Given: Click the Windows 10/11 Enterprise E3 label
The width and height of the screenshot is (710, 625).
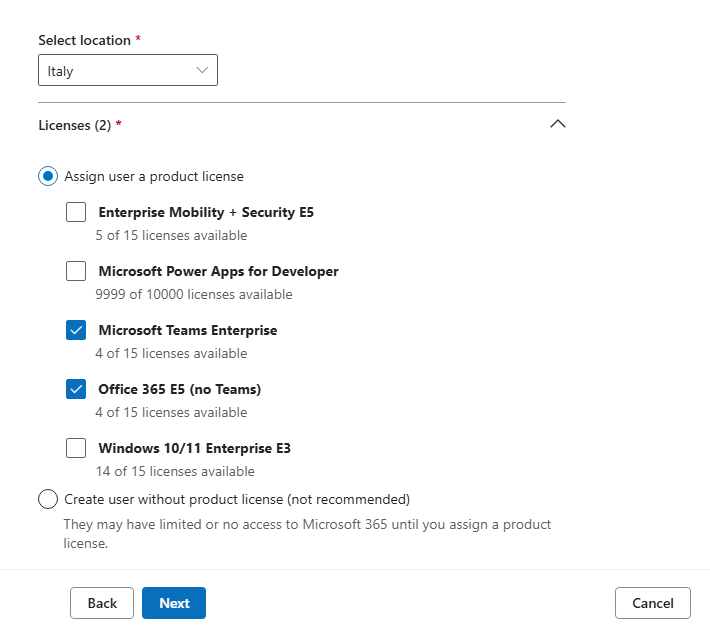Looking at the screenshot, I should [195, 448].
